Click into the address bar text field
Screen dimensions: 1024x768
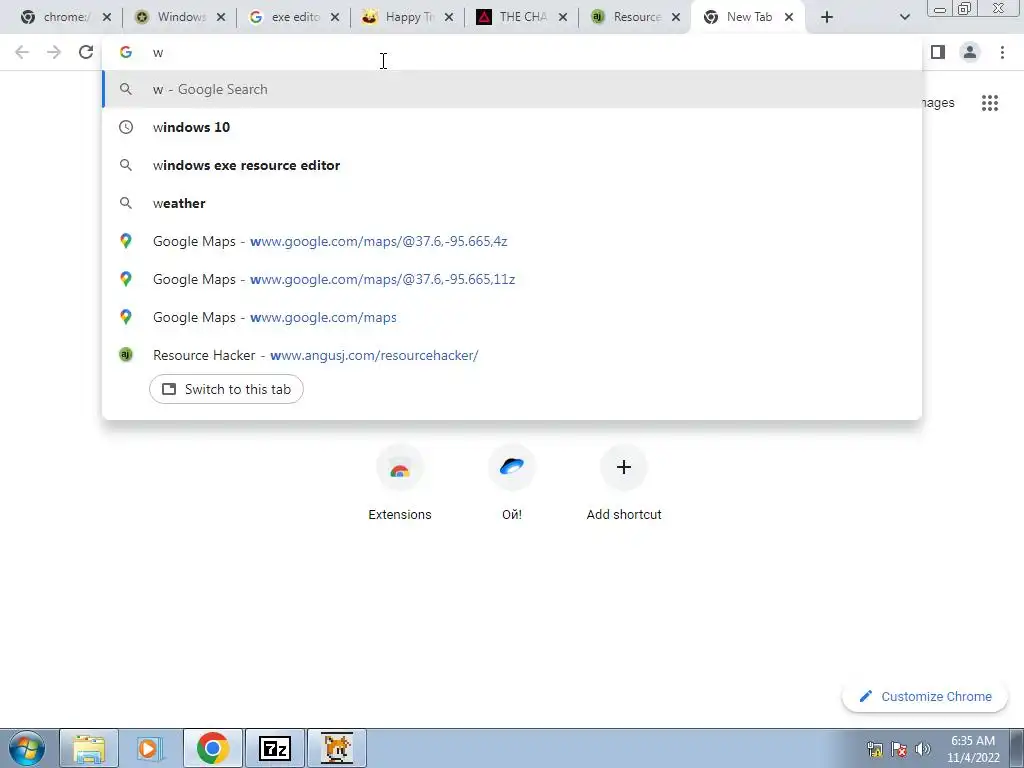[512, 52]
